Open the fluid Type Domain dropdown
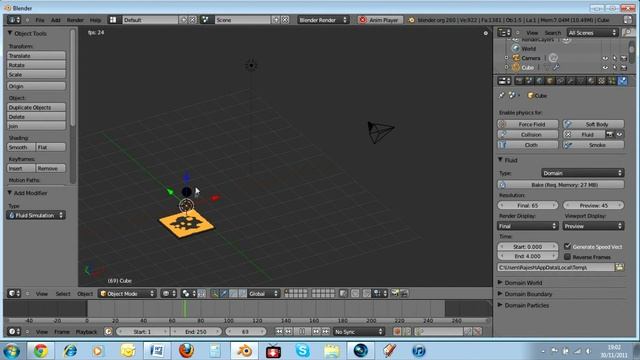The width and height of the screenshot is (640, 360). click(582, 173)
